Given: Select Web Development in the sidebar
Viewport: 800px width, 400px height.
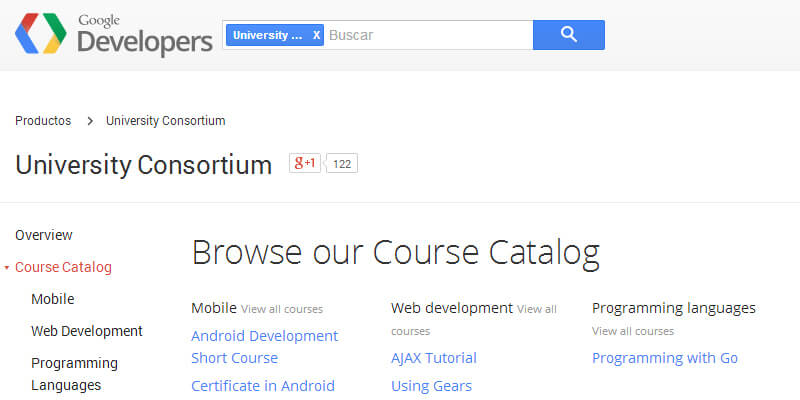Looking at the screenshot, I should (87, 331).
